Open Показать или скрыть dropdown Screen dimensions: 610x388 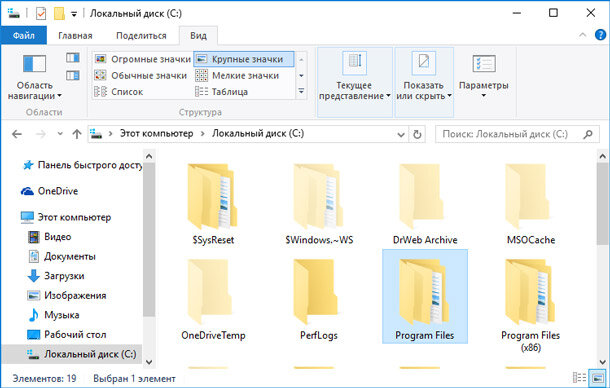tap(424, 82)
